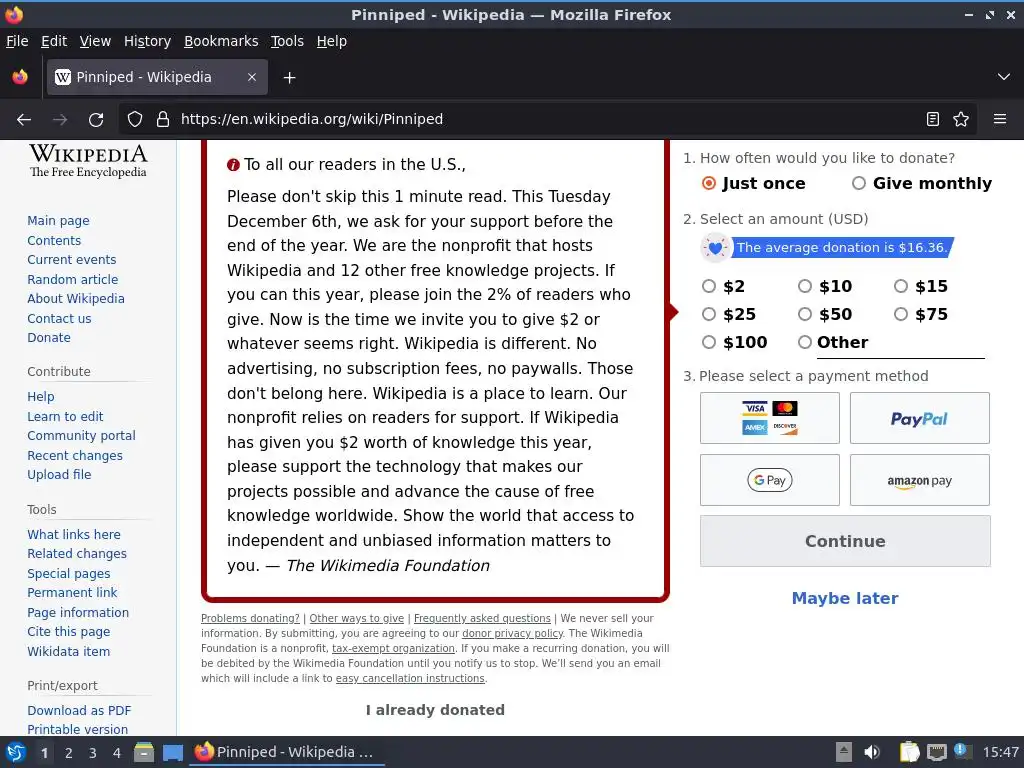
Task: Click the volume speaker tray icon
Action: (871, 752)
